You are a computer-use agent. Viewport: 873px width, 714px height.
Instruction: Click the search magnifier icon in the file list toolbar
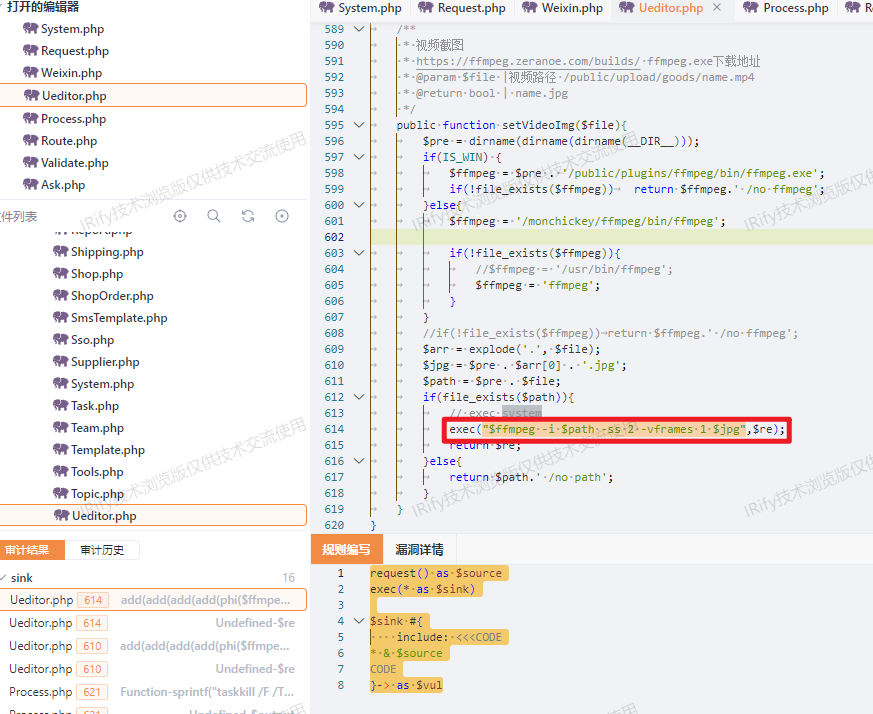[214, 216]
